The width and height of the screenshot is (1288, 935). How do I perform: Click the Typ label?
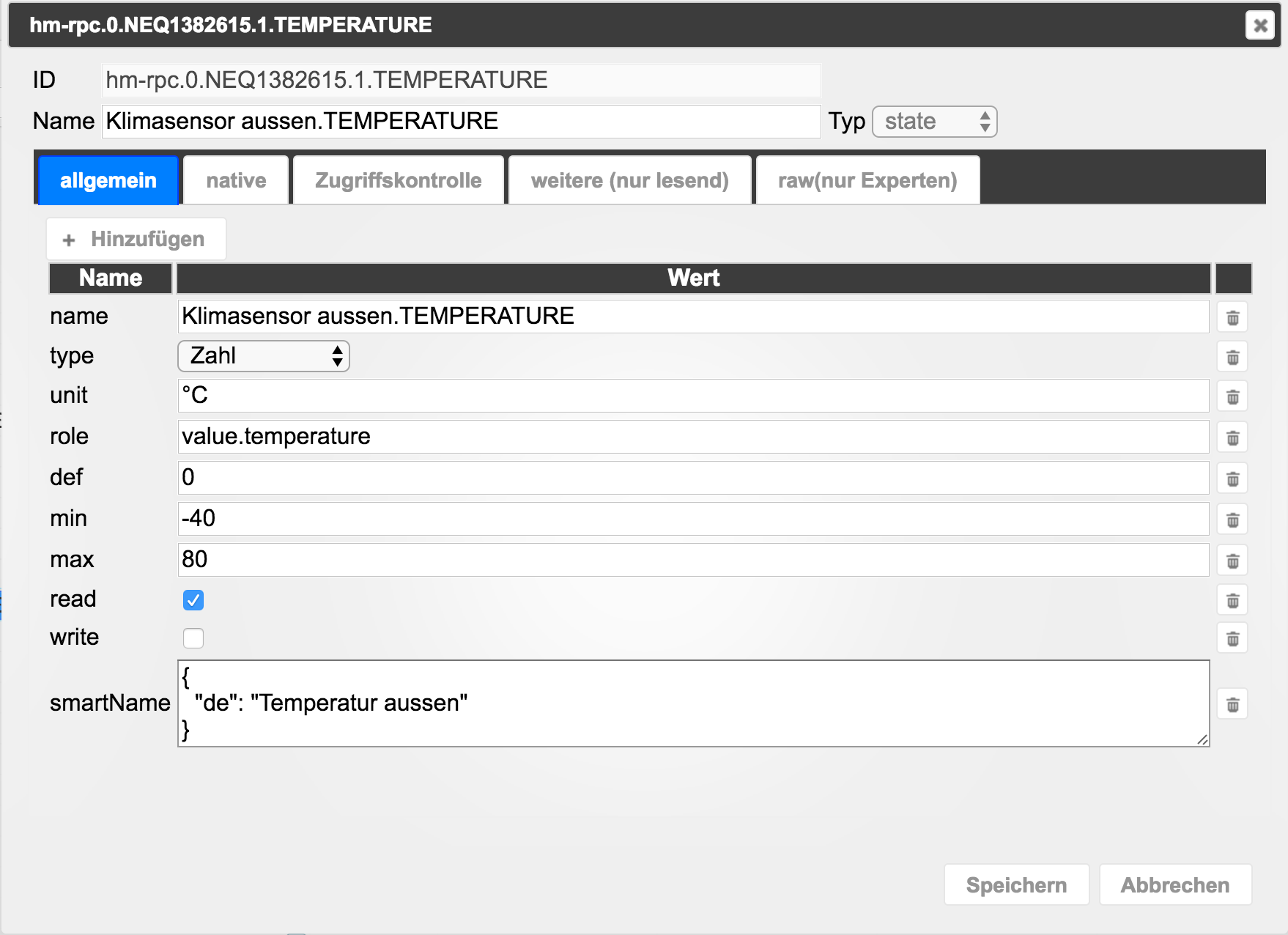pos(847,122)
